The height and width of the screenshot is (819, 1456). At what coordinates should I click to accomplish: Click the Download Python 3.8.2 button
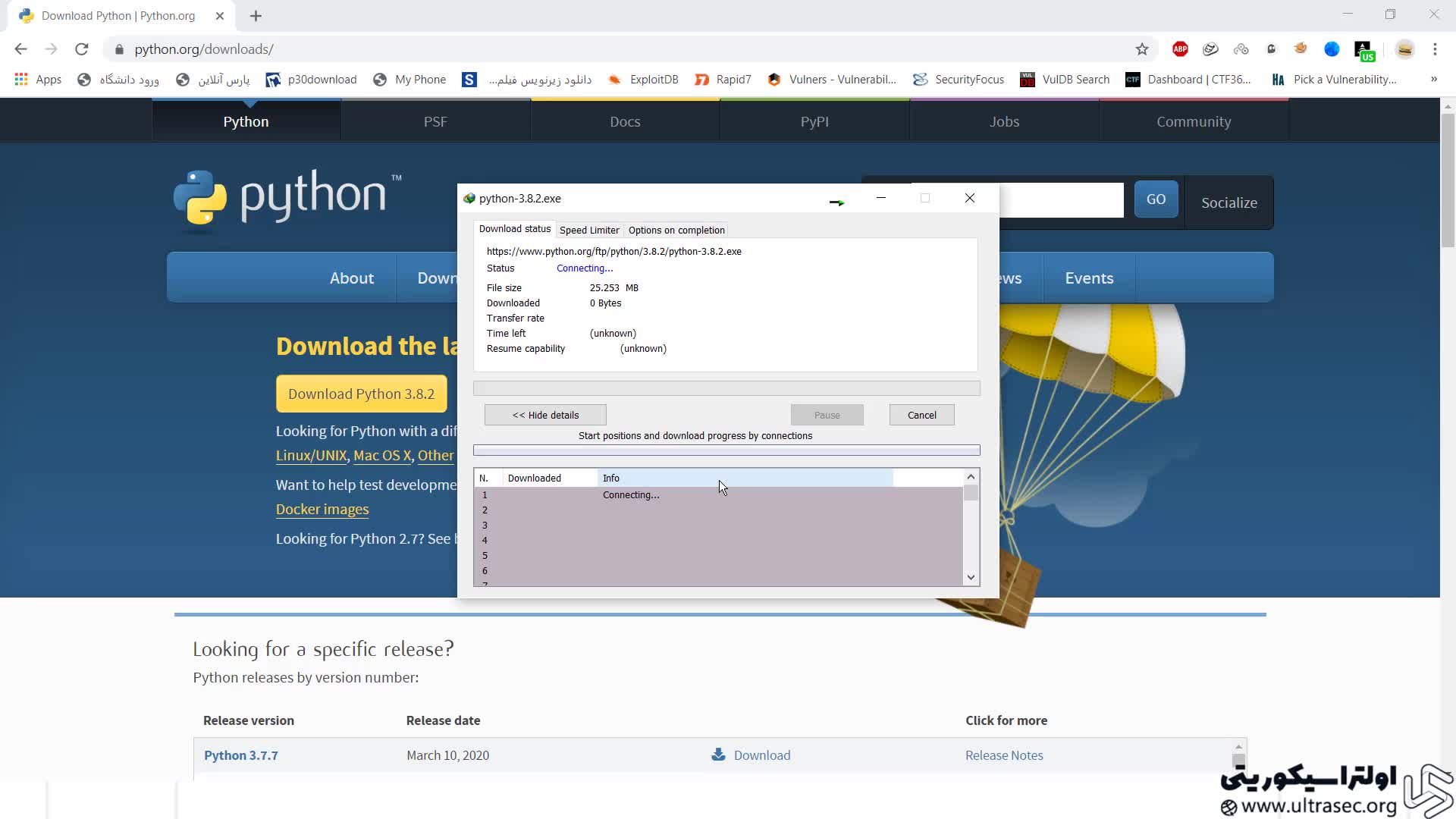[x=361, y=394]
